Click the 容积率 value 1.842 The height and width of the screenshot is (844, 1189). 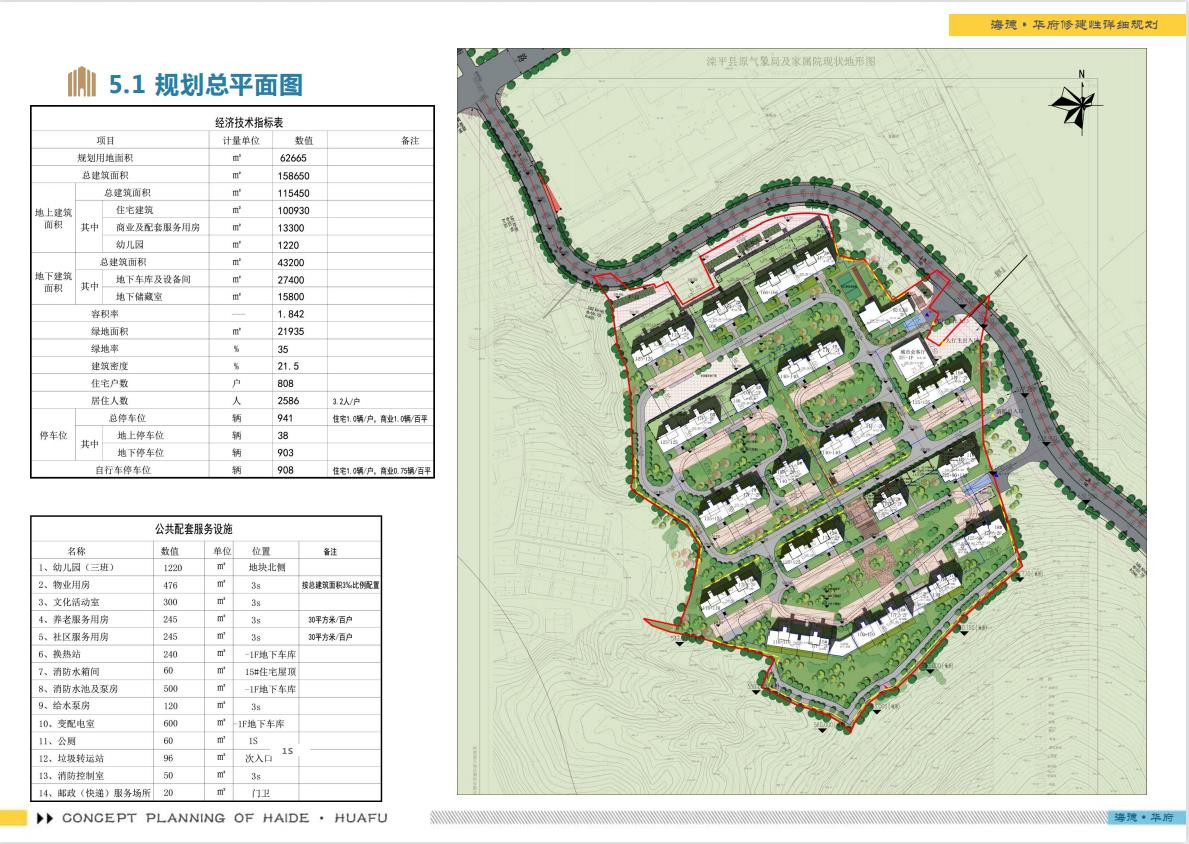click(298, 314)
